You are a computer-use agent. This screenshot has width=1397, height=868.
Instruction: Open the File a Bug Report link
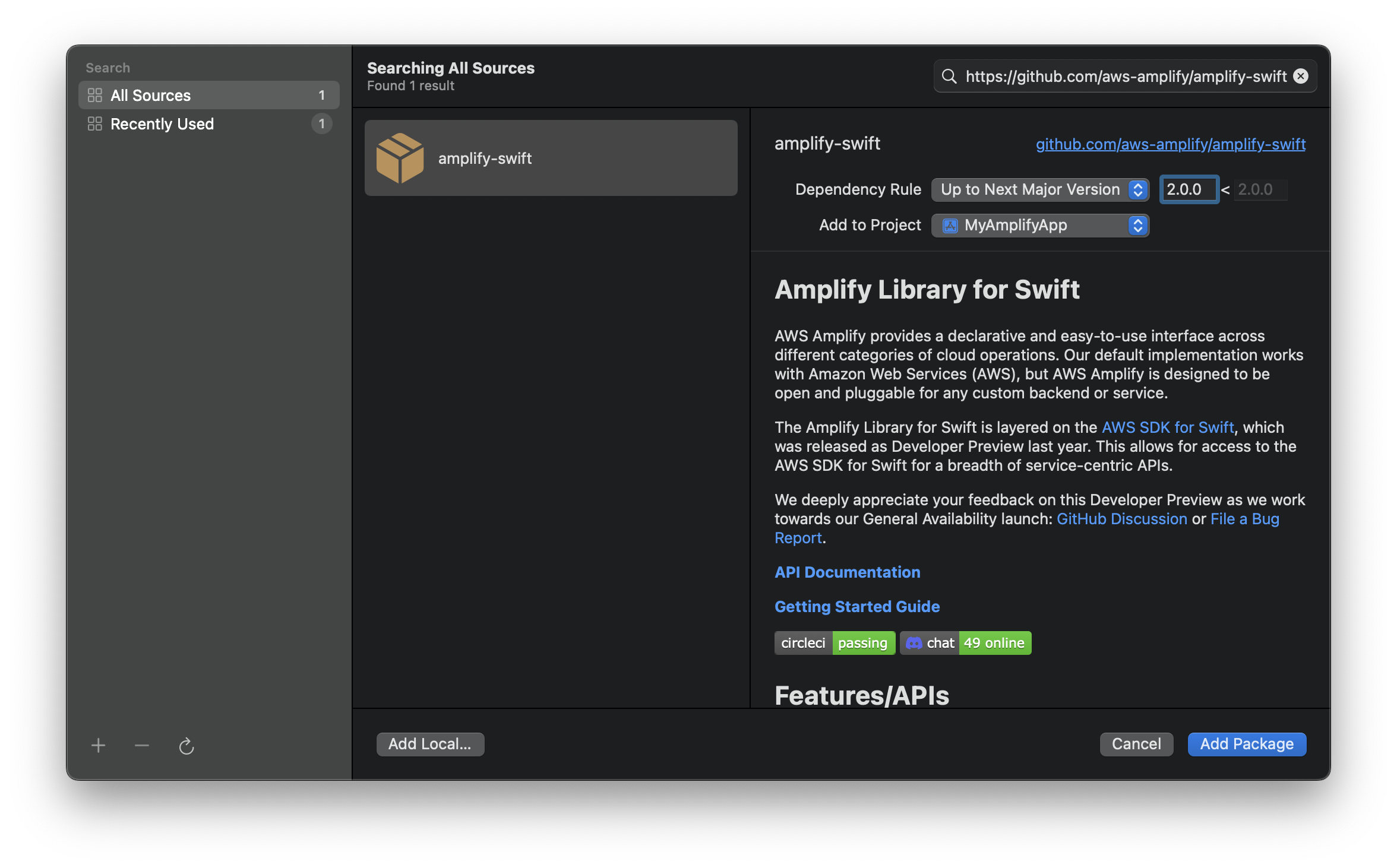coord(1027,528)
